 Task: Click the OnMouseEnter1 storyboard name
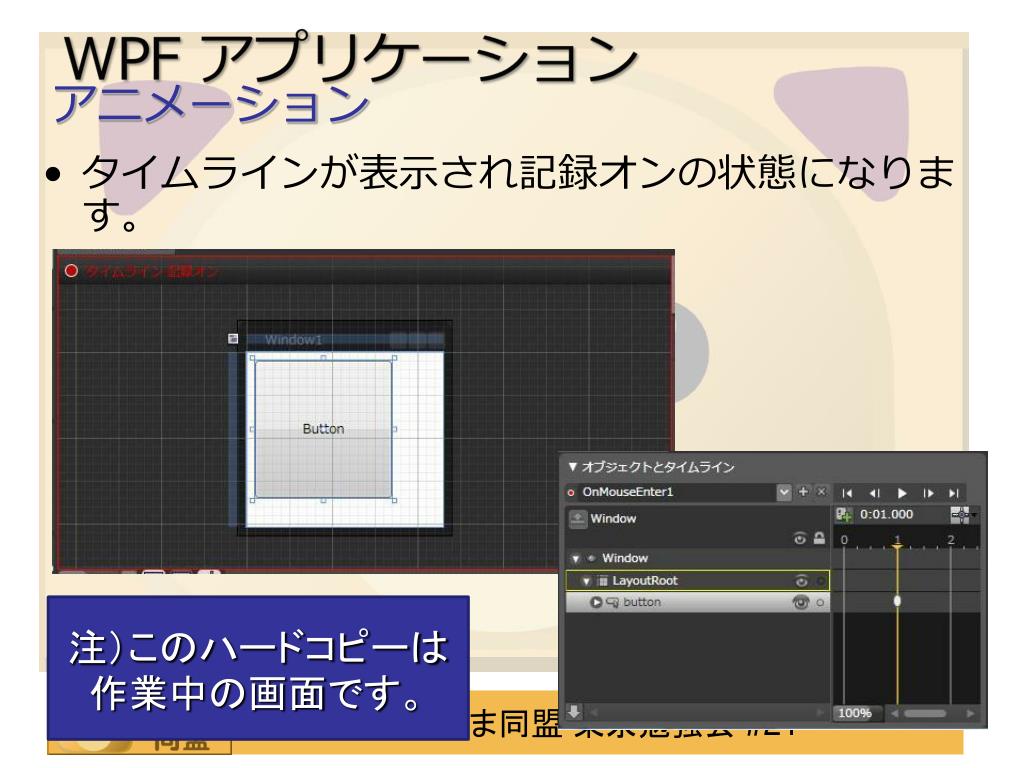click(628, 492)
